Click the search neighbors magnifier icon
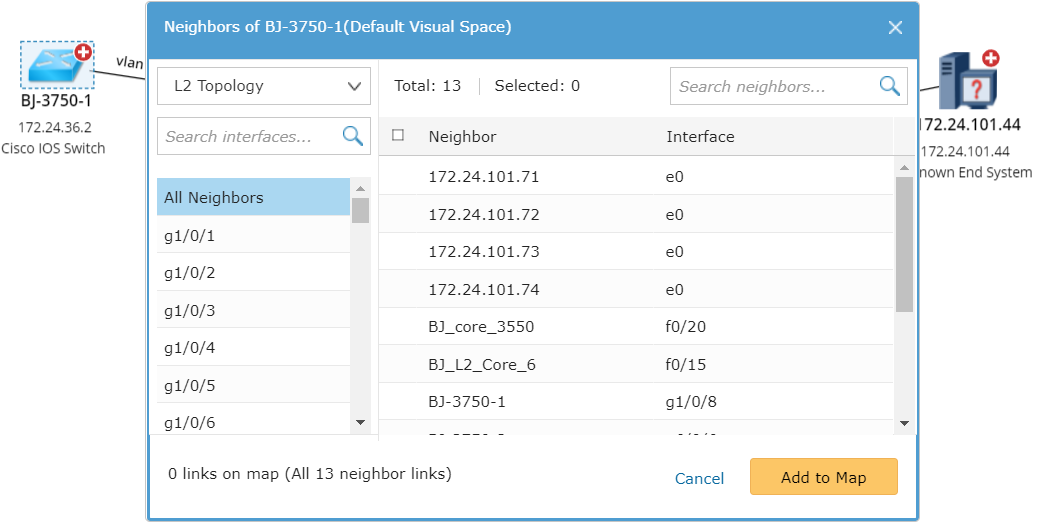 [x=889, y=86]
